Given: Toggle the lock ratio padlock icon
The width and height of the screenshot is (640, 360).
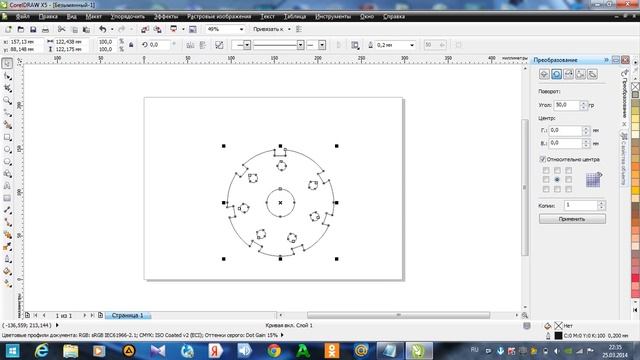Looking at the screenshot, I should point(131,45).
